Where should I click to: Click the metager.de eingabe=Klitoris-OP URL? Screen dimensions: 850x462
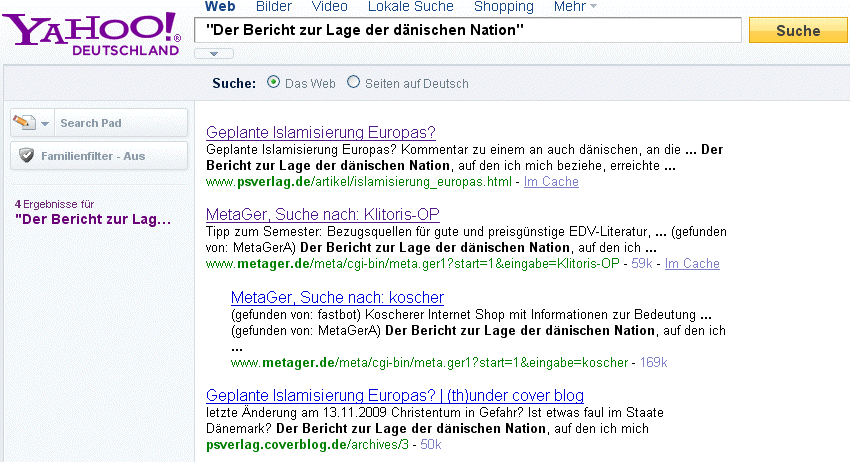(413, 264)
